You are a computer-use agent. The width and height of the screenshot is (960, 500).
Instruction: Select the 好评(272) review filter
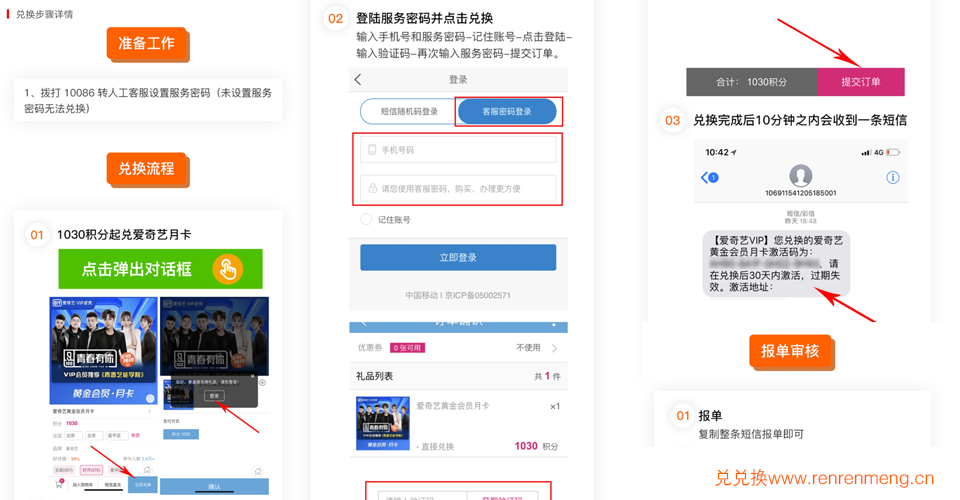(91, 470)
